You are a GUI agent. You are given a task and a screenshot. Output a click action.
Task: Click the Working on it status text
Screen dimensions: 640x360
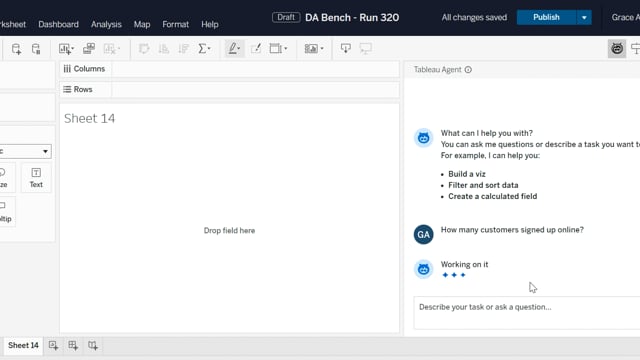pos(464,264)
